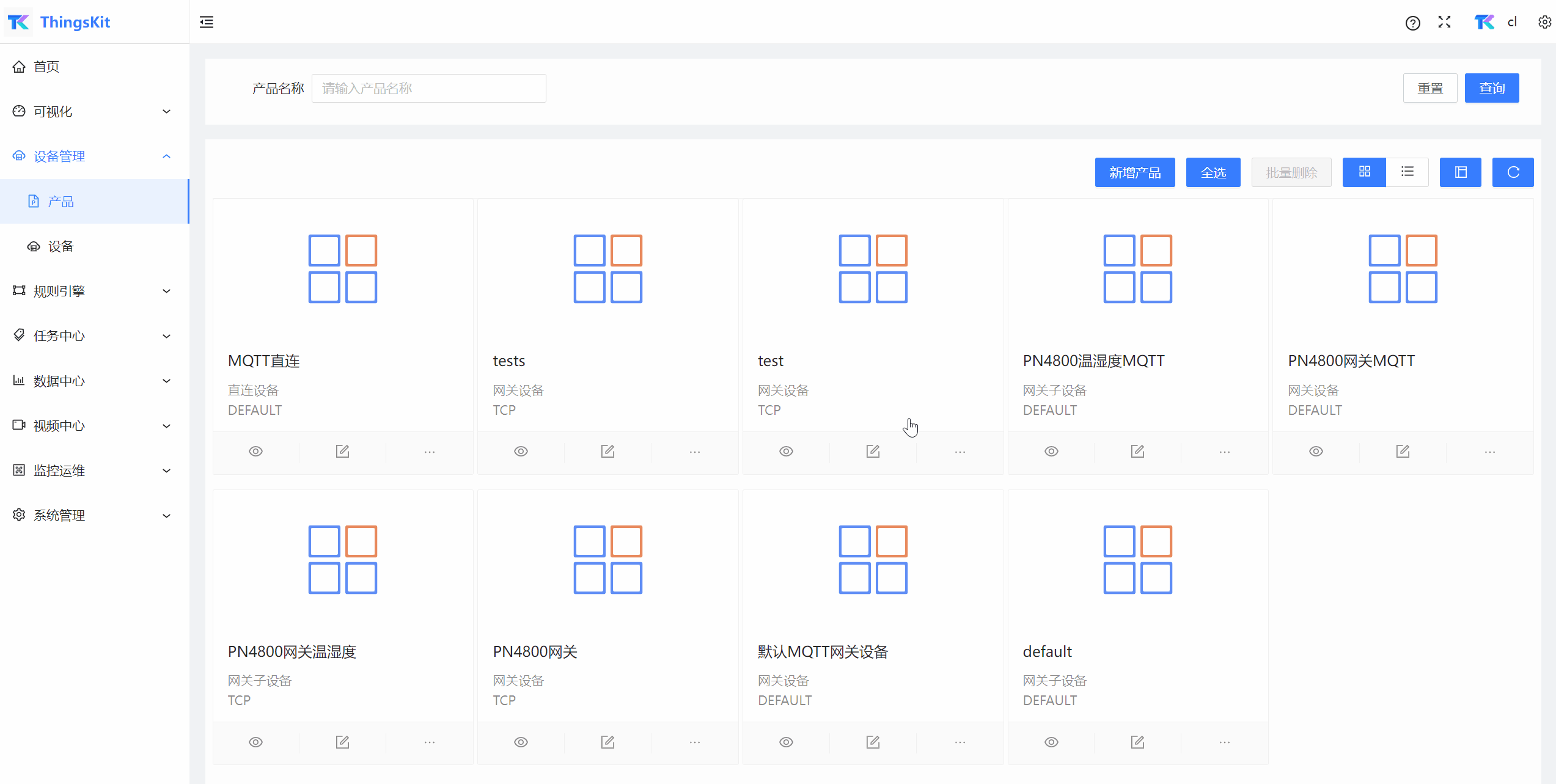Open the 设备 submenu item
The image size is (1556, 784).
click(x=61, y=246)
